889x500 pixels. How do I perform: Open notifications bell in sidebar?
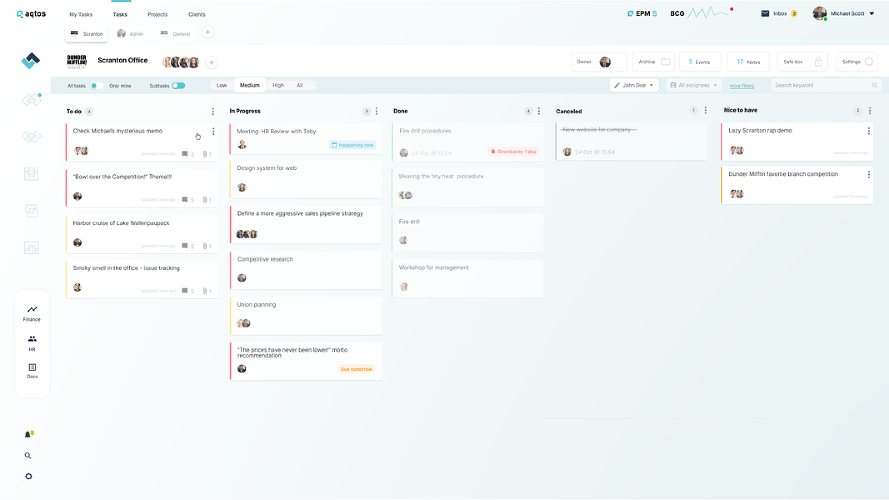[28, 434]
